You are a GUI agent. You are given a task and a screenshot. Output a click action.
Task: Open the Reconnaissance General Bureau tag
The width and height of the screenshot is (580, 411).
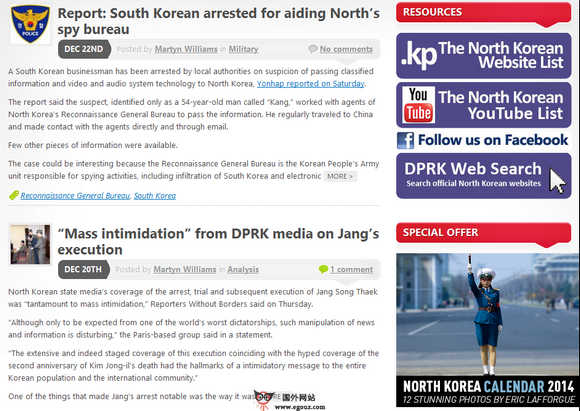pos(75,196)
